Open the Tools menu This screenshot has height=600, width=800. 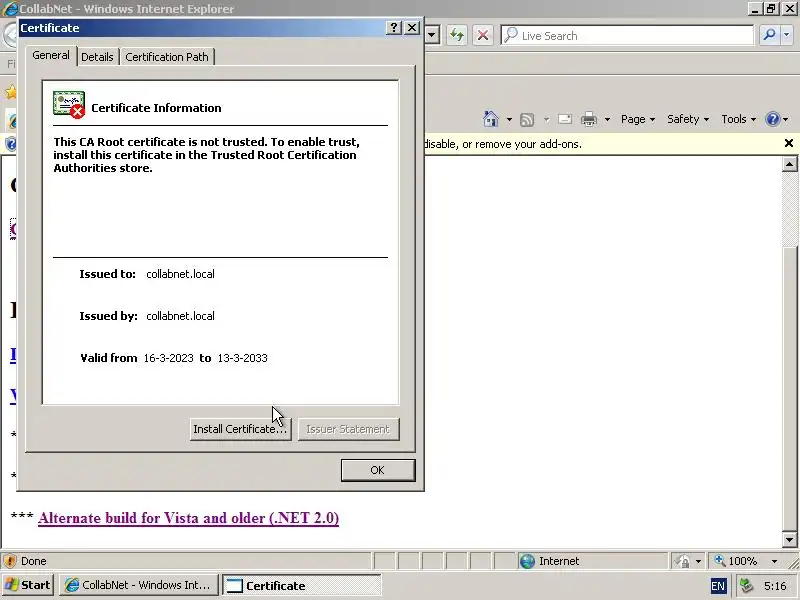(x=738, y=119)
